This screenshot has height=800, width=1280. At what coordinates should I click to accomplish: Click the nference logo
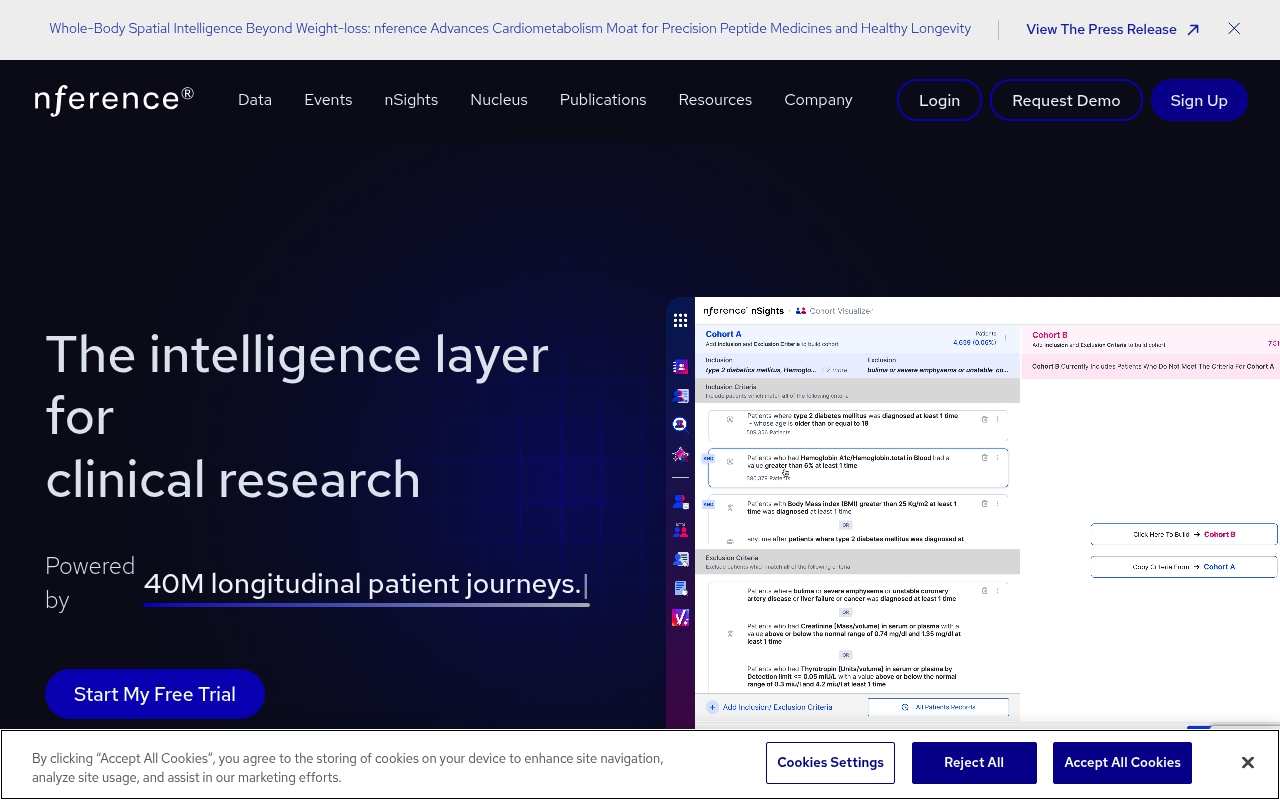click(x=114, y=99)
